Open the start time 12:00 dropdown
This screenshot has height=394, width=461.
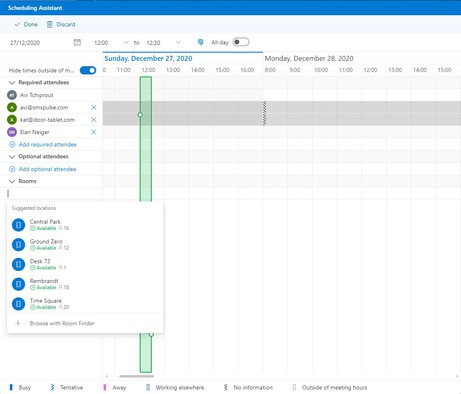(126, 42)
